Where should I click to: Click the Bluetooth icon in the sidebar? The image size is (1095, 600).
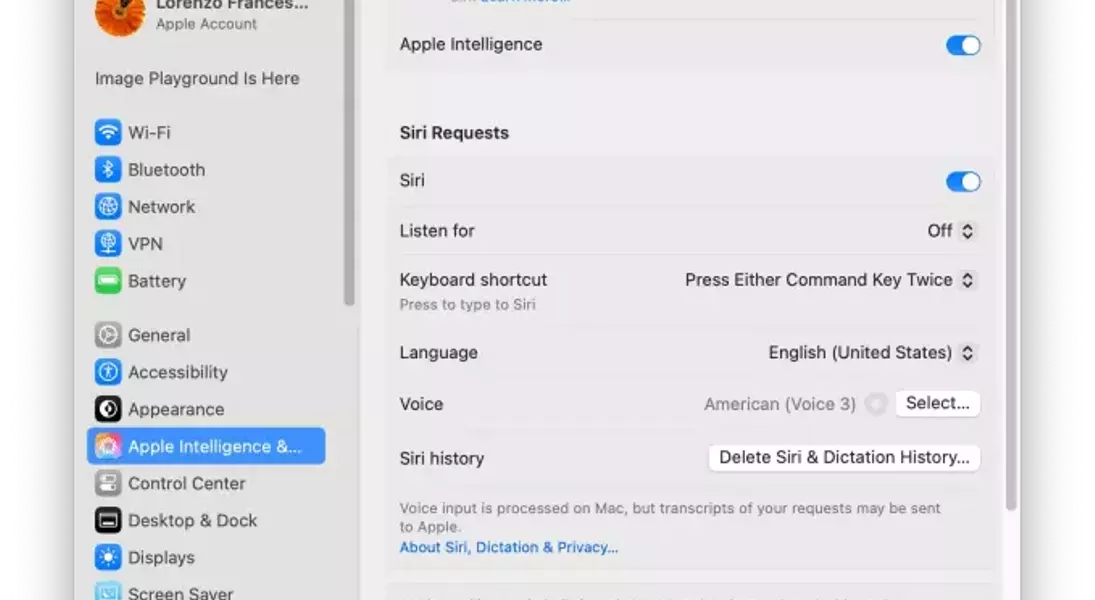click(108, 169)
